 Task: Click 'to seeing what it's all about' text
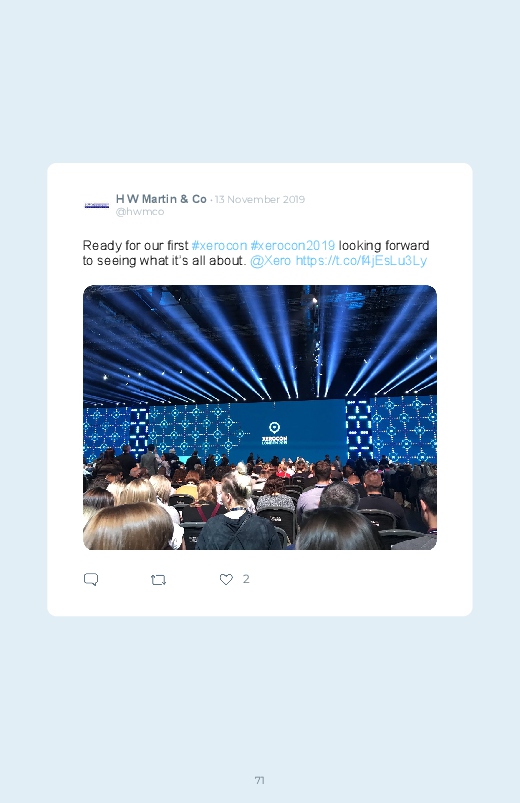[164, 261]
